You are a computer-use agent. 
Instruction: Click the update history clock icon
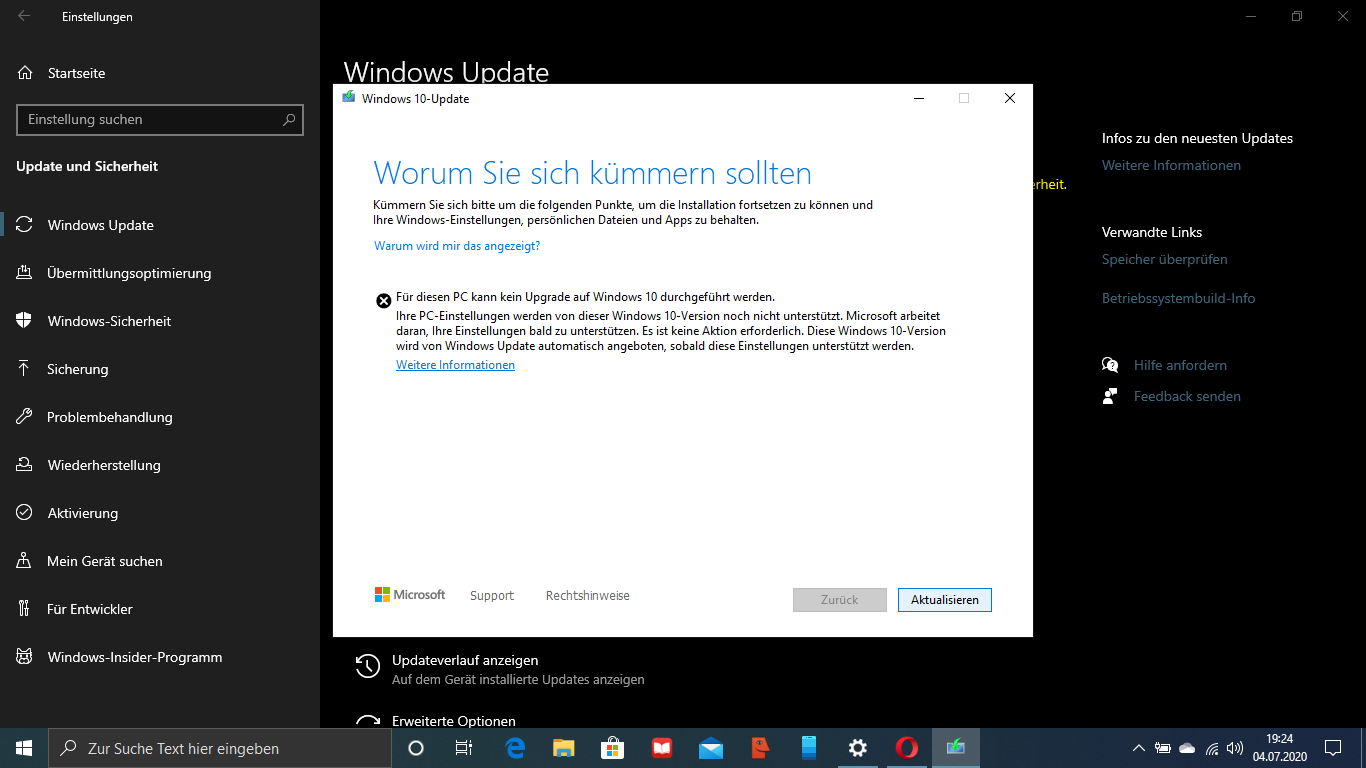click(x=368, y=666)
